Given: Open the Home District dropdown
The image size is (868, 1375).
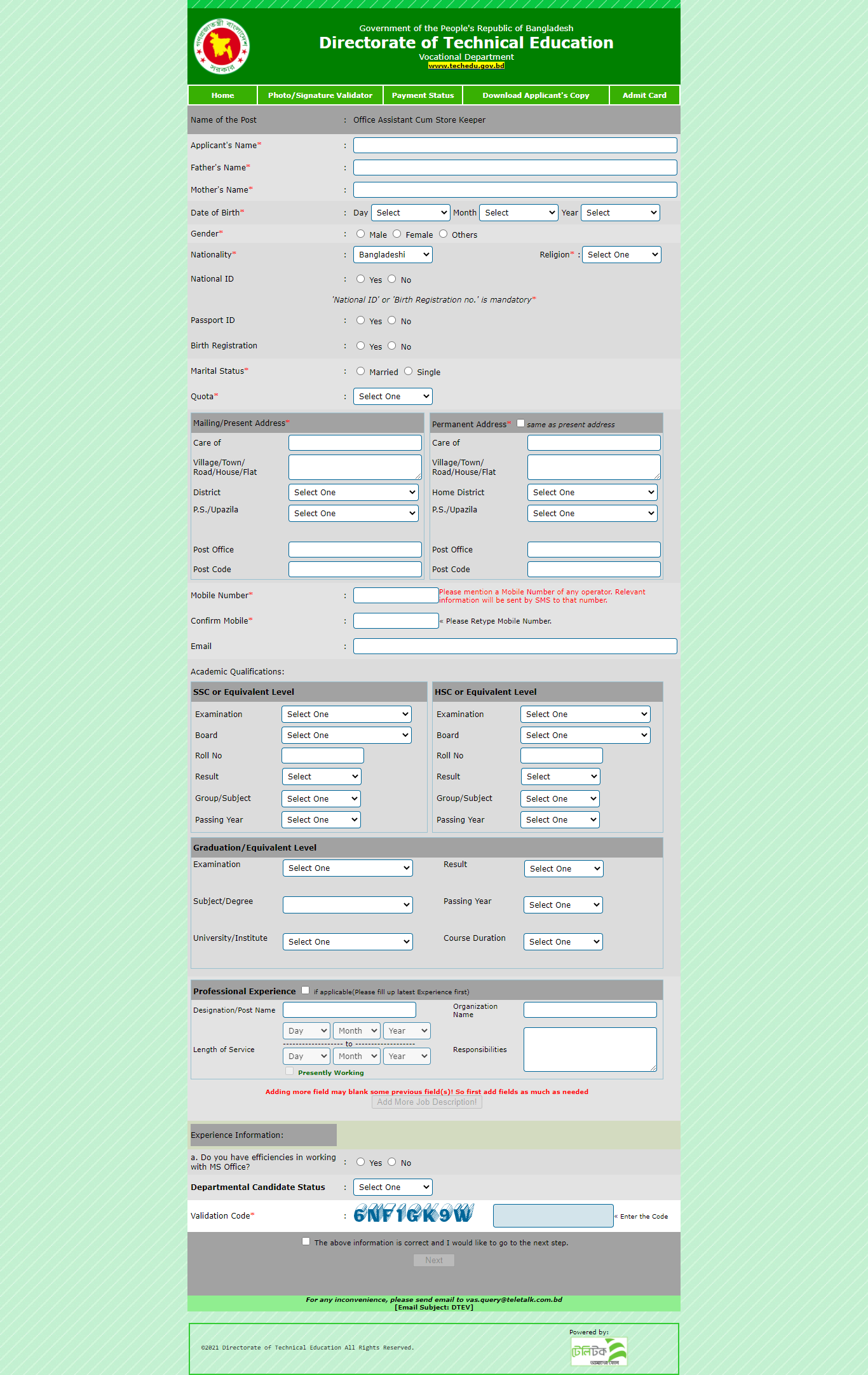Looking at the screenshot, I should (x=592, y=493).
